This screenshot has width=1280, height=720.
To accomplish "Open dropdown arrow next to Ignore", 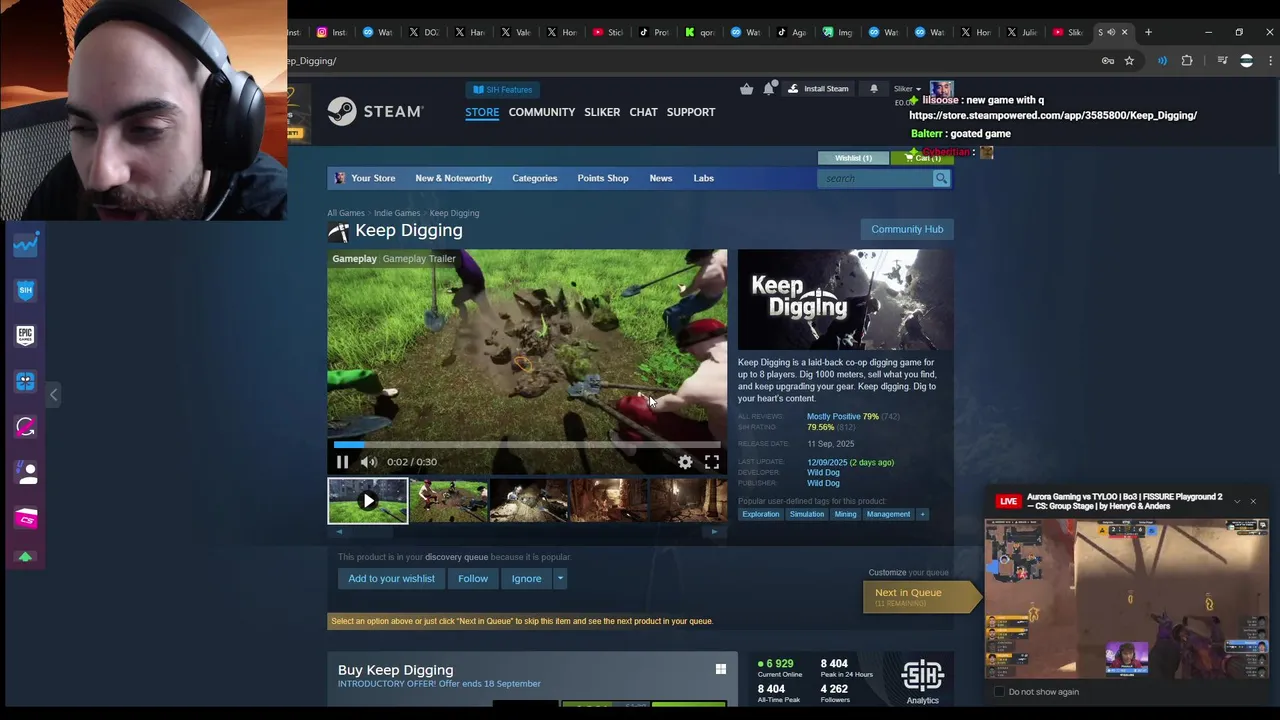I will coord(560,578).
